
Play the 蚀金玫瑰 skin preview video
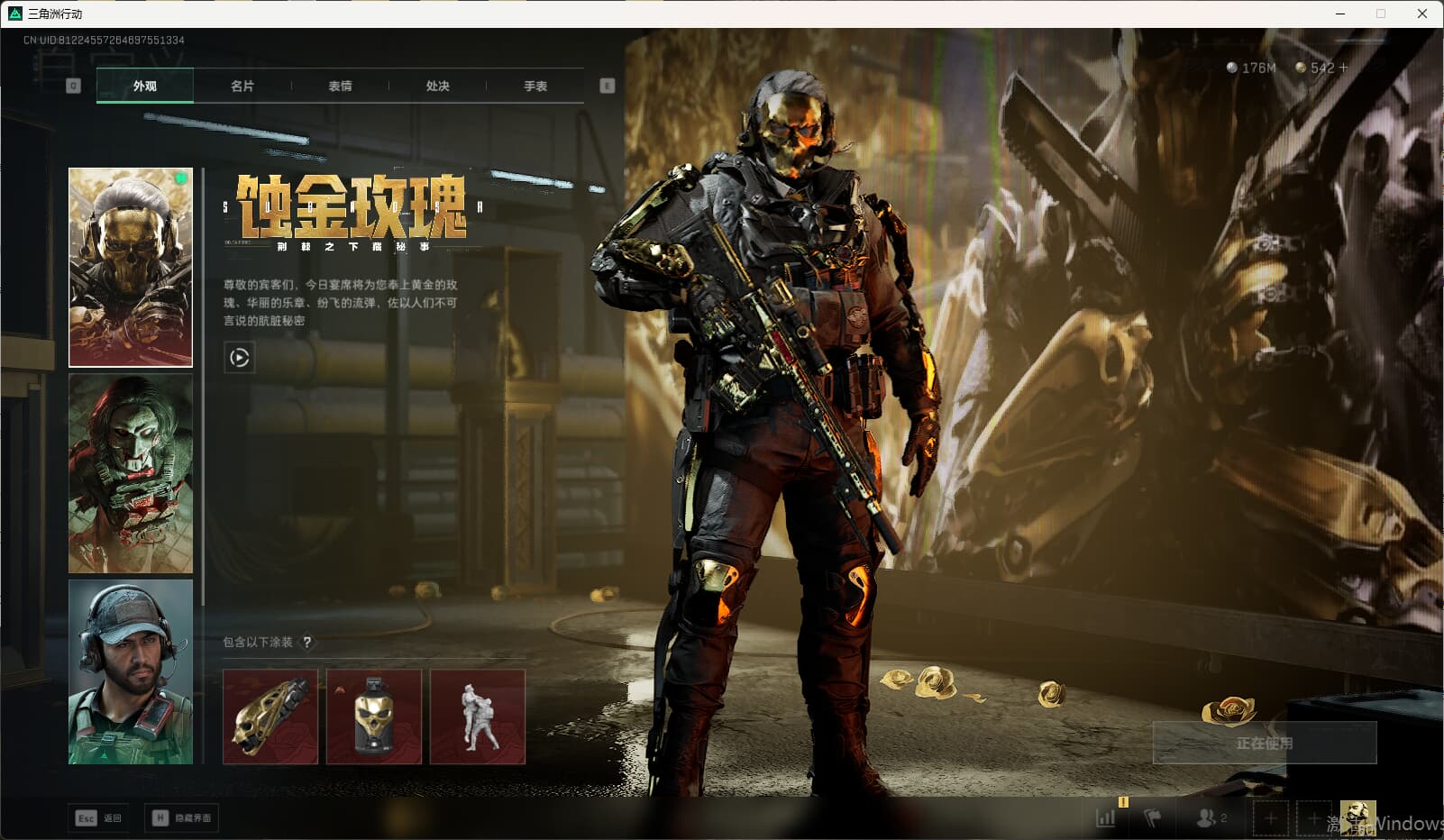pyautogui.click(x=239, y=358)
